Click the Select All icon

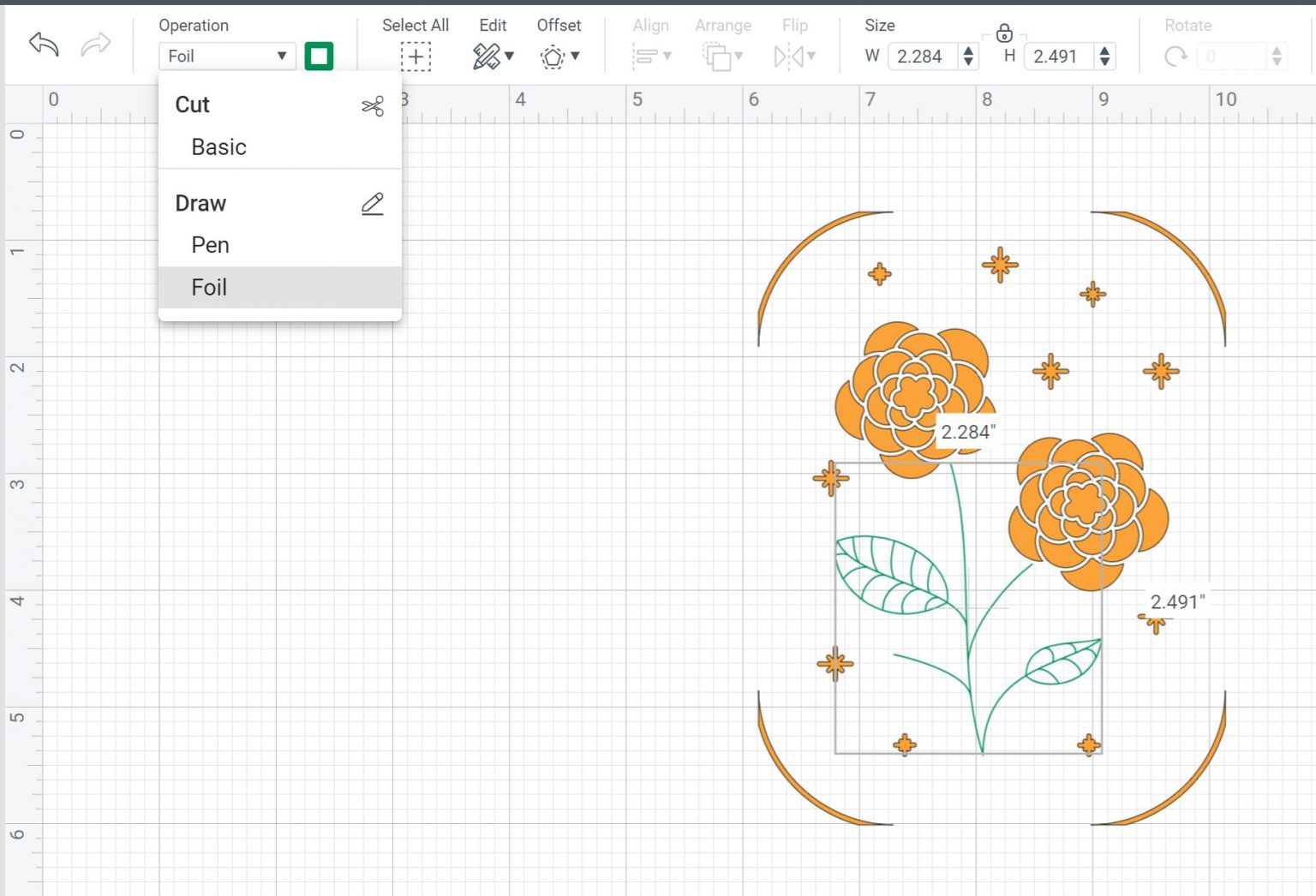click(415, 57)
